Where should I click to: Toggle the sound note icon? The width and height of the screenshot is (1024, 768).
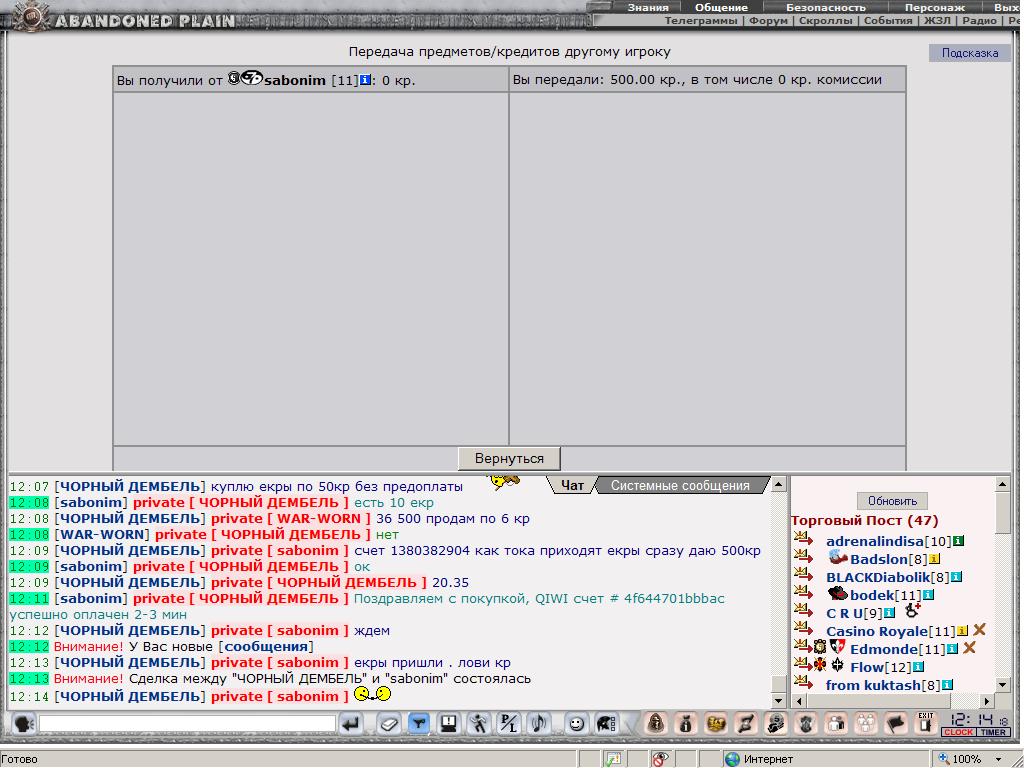click(x=539, y=724)
